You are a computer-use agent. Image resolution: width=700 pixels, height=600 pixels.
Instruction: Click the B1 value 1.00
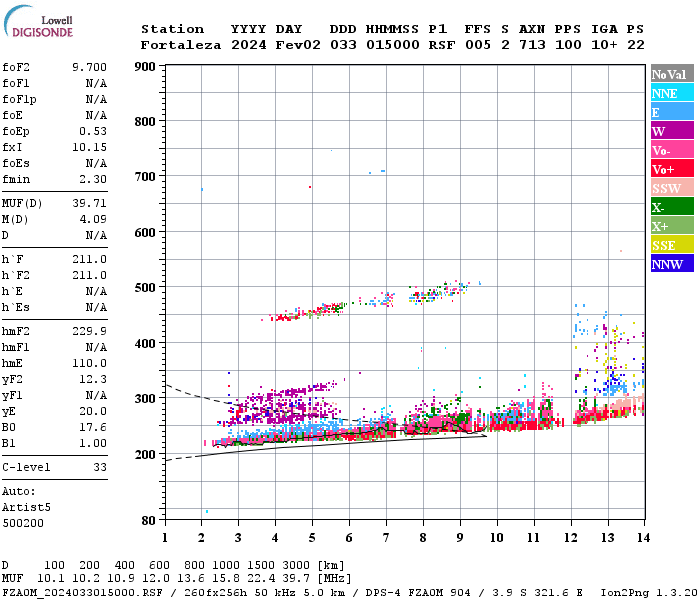coord(93,443)
